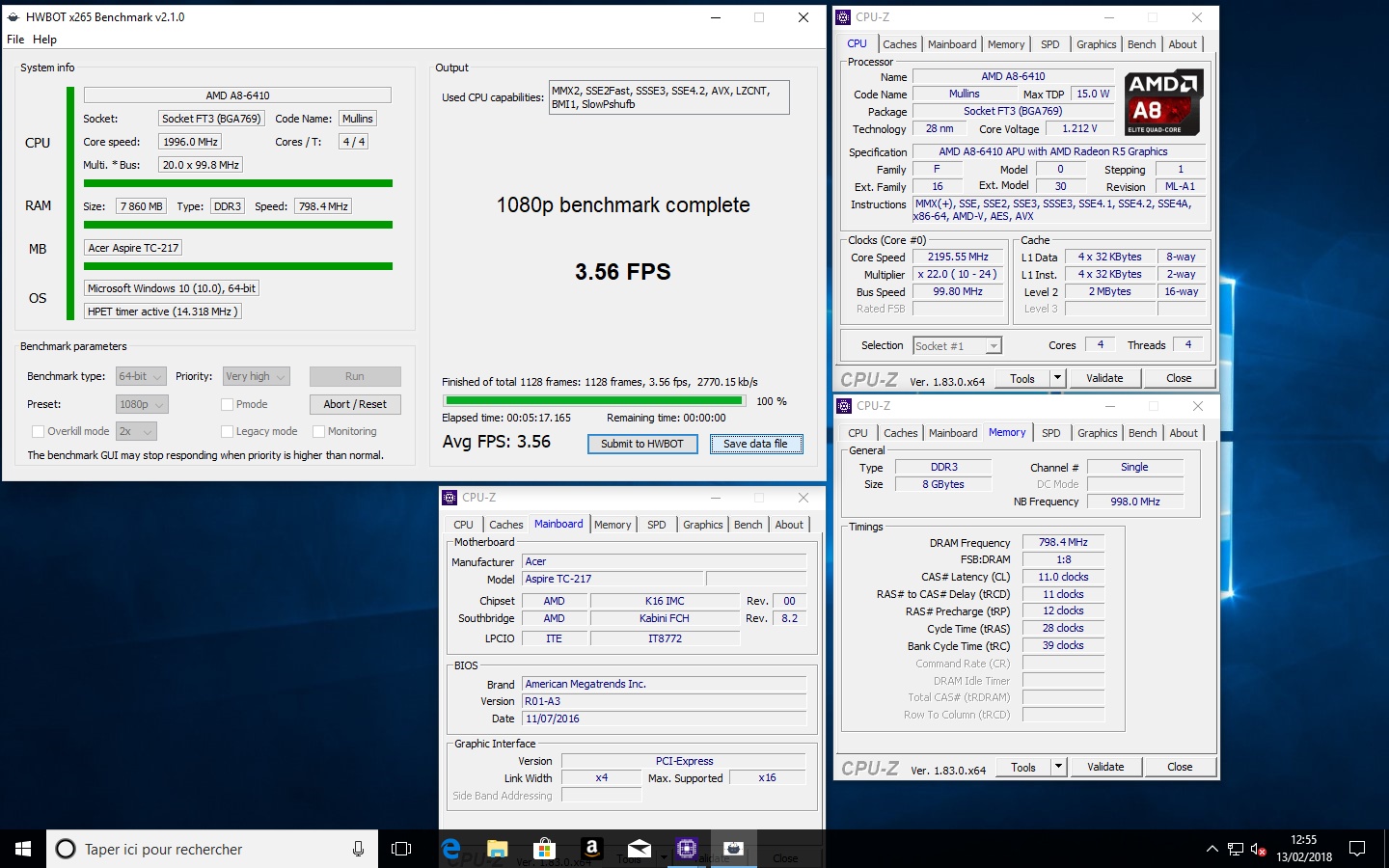
Task: Switch to Caches tab in CPU-Z CPU window
Action: [x=899, y=44]
